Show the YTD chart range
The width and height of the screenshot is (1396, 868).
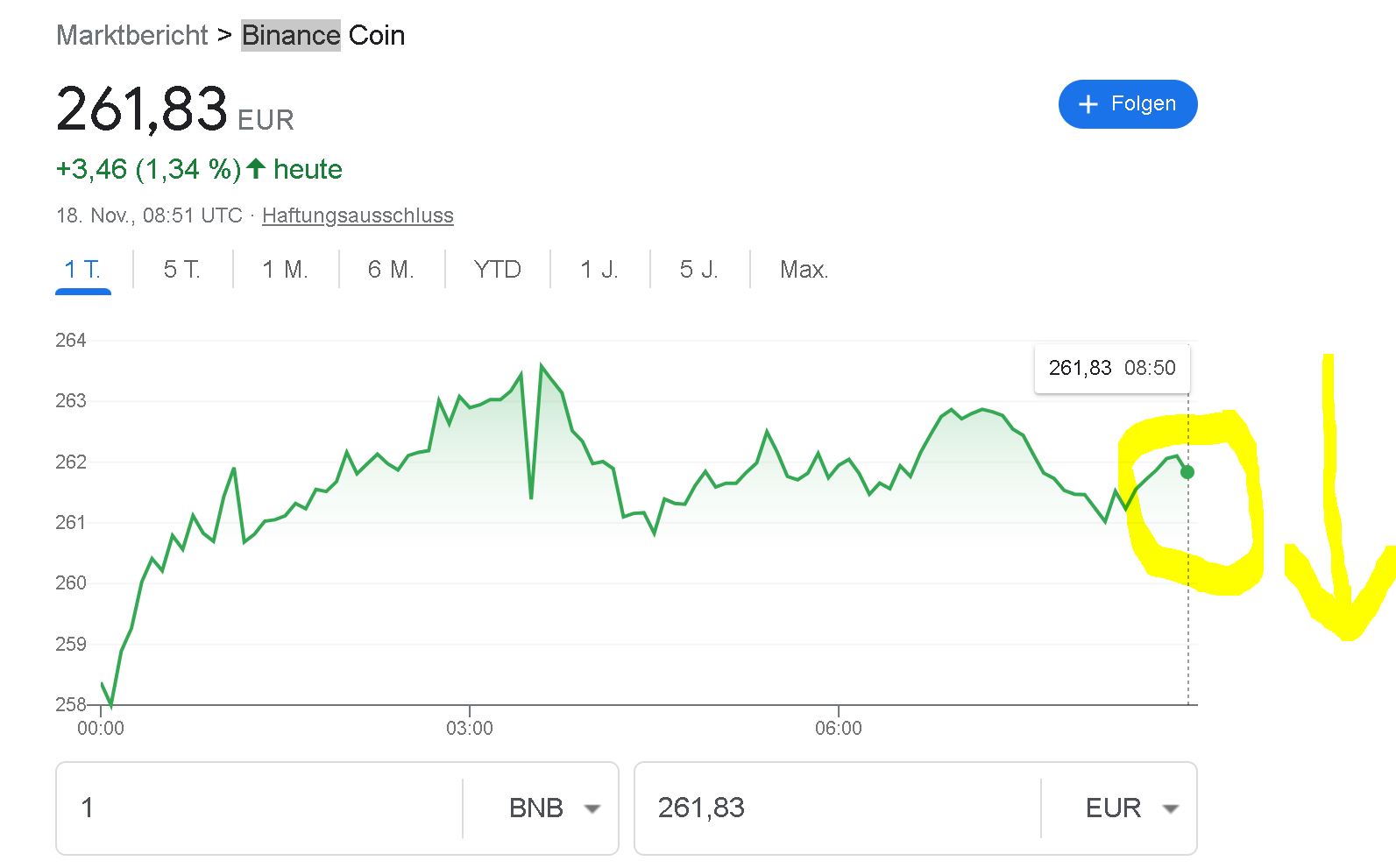point(497,270)
